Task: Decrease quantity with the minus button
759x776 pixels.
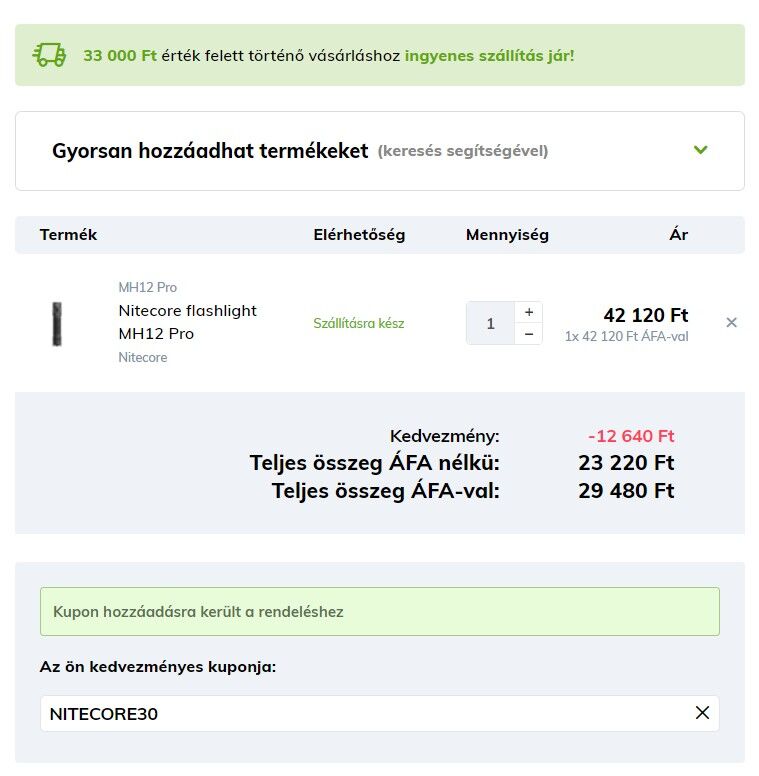Action: tap(529, 334)
